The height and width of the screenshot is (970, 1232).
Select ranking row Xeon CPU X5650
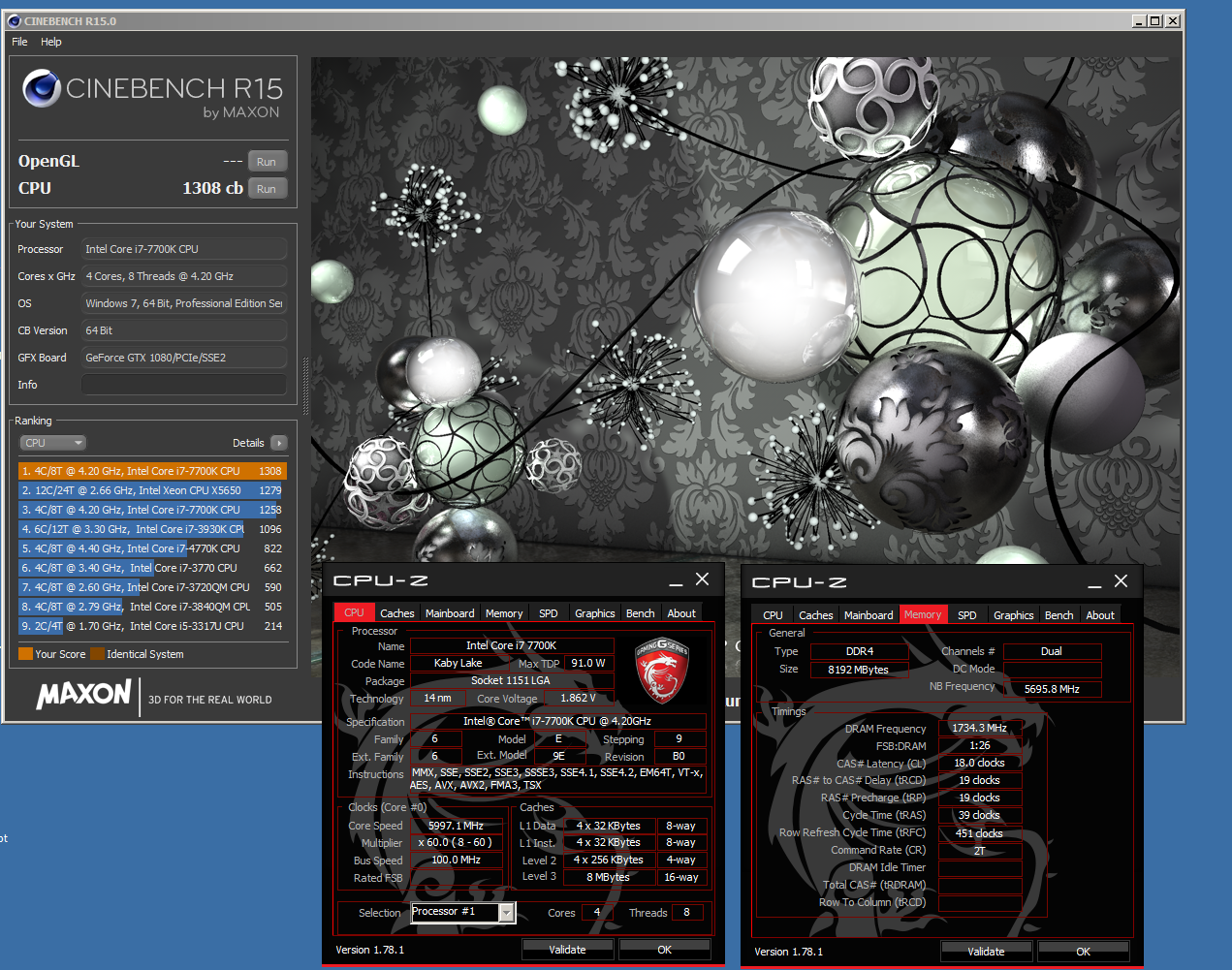152,490
